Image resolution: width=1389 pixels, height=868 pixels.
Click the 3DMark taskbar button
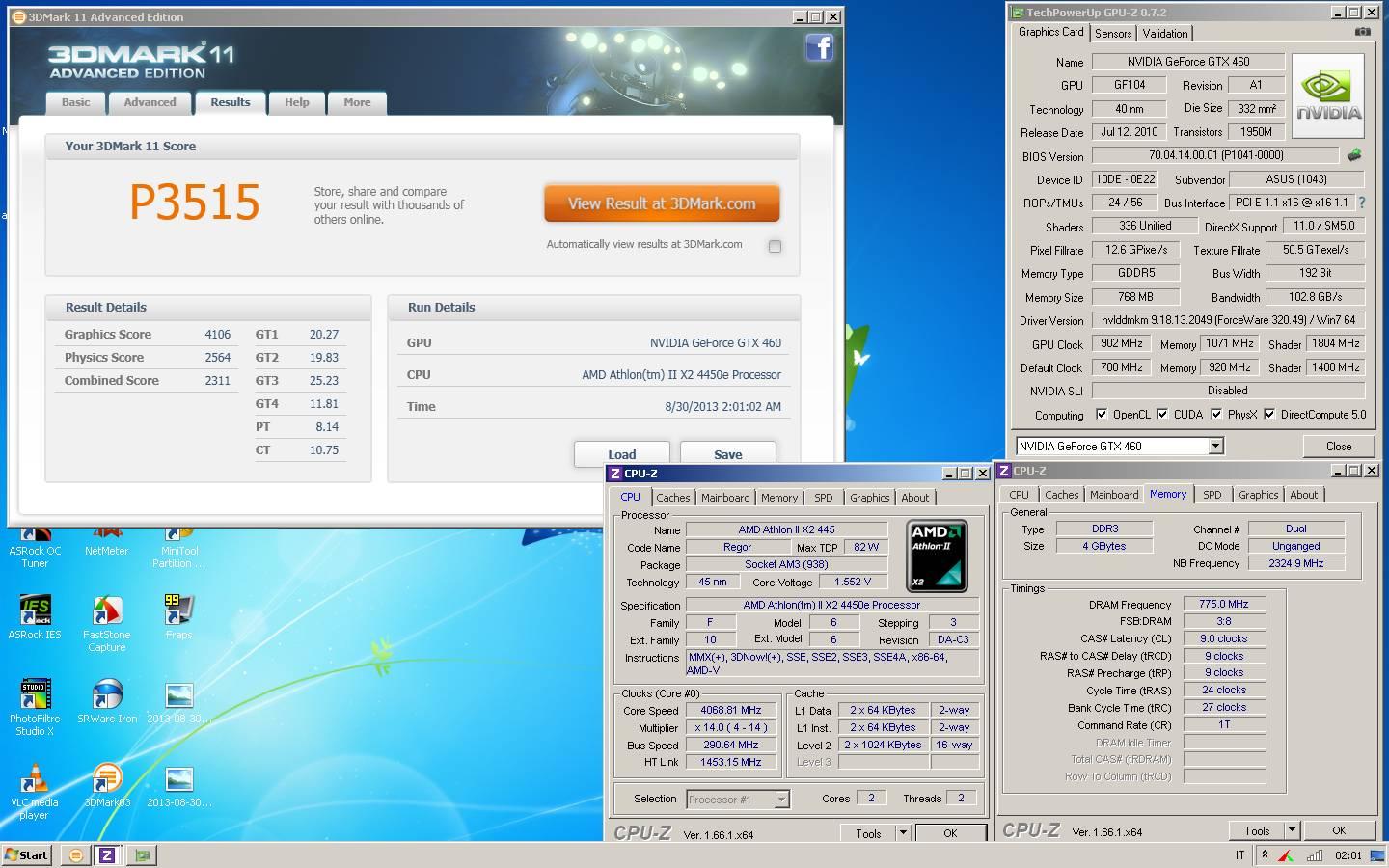[x=75, y=854]
